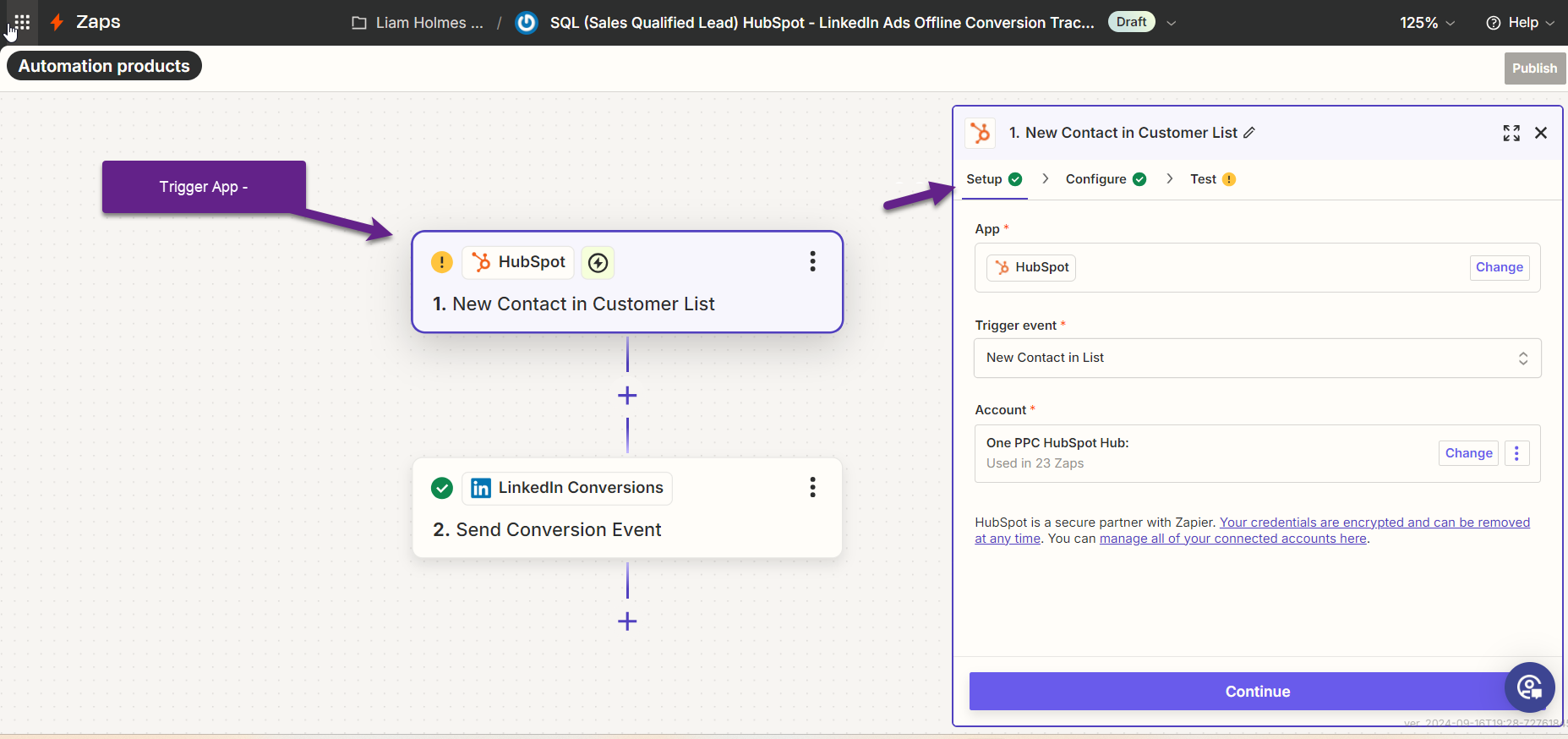
Task: Click the Continue button
Action: click(x=1257, y=692)
